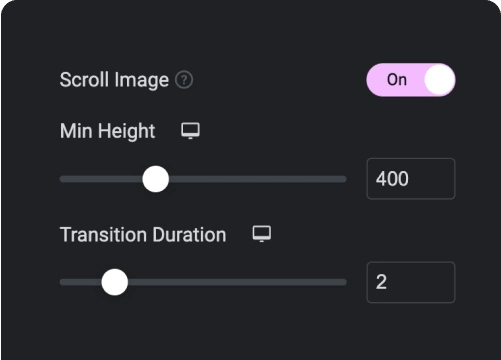Click the white knob of the On toggle
501x360 pixels.
click(439, 80)
